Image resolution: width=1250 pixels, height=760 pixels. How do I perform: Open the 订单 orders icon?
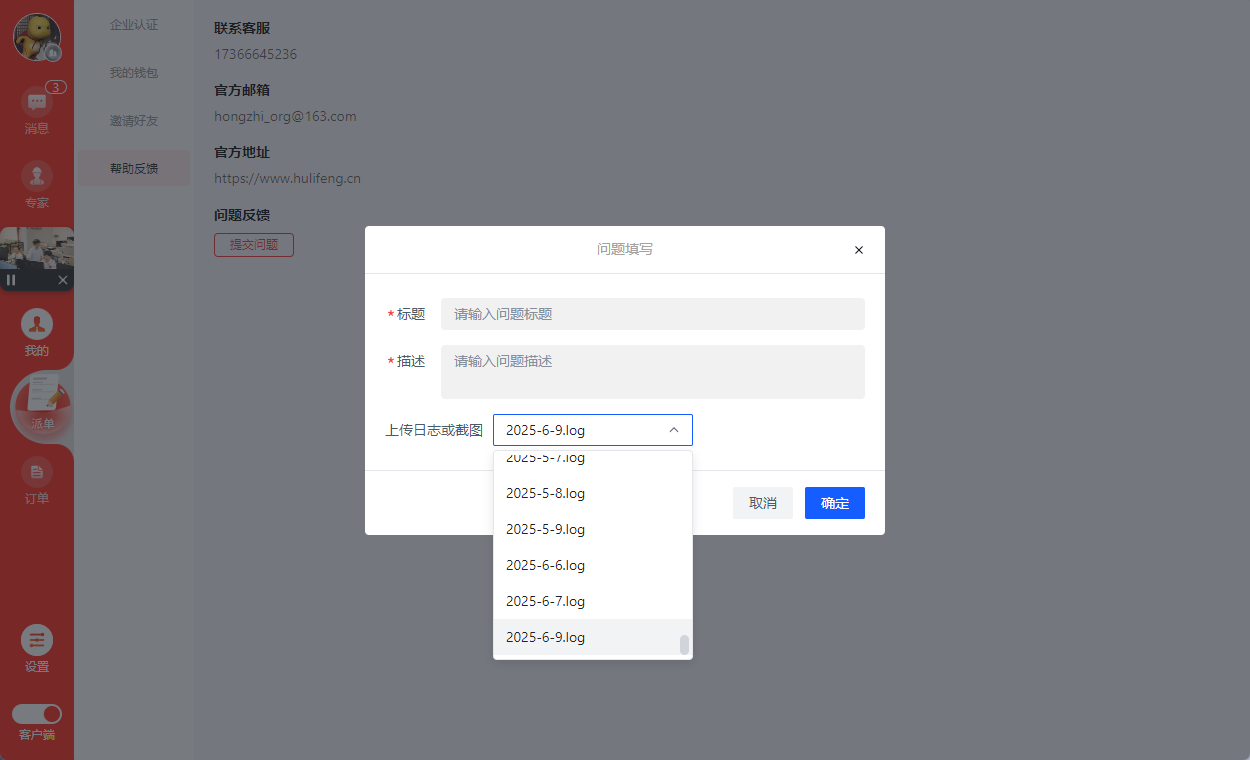coord(37,473)
